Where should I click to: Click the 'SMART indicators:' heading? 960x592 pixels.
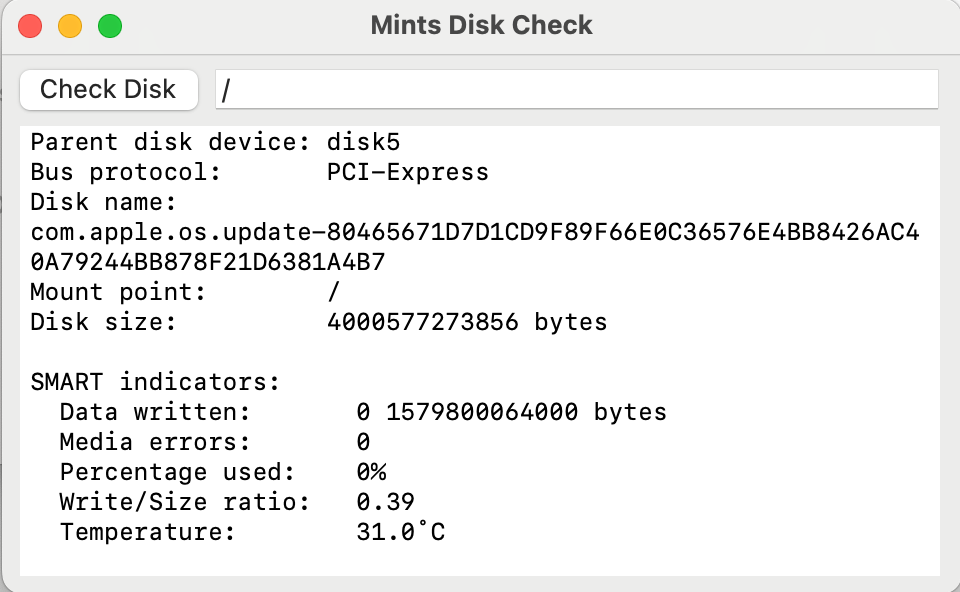pyautogui.click(x=156, y=382)
